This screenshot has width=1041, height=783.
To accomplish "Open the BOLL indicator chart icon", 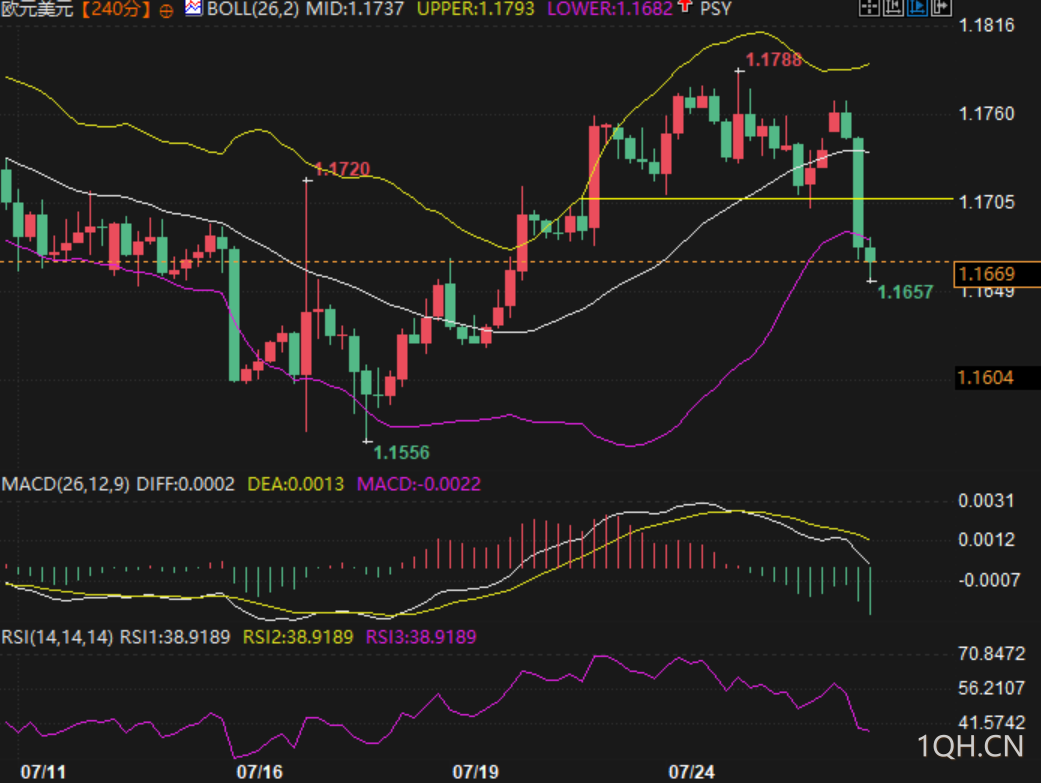I will [193, 8].
